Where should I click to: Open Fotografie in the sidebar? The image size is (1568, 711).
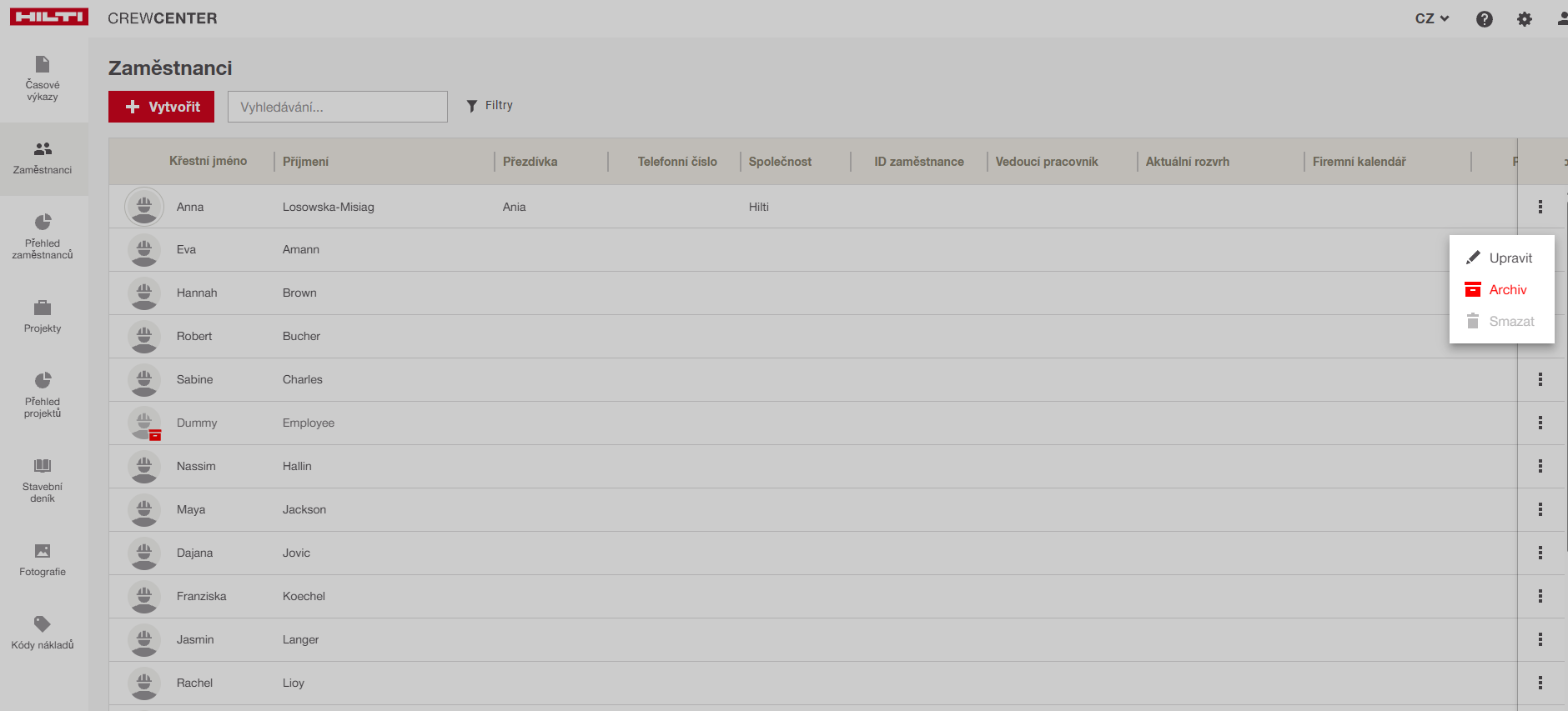pyautogui.click(x=43, y=560)
